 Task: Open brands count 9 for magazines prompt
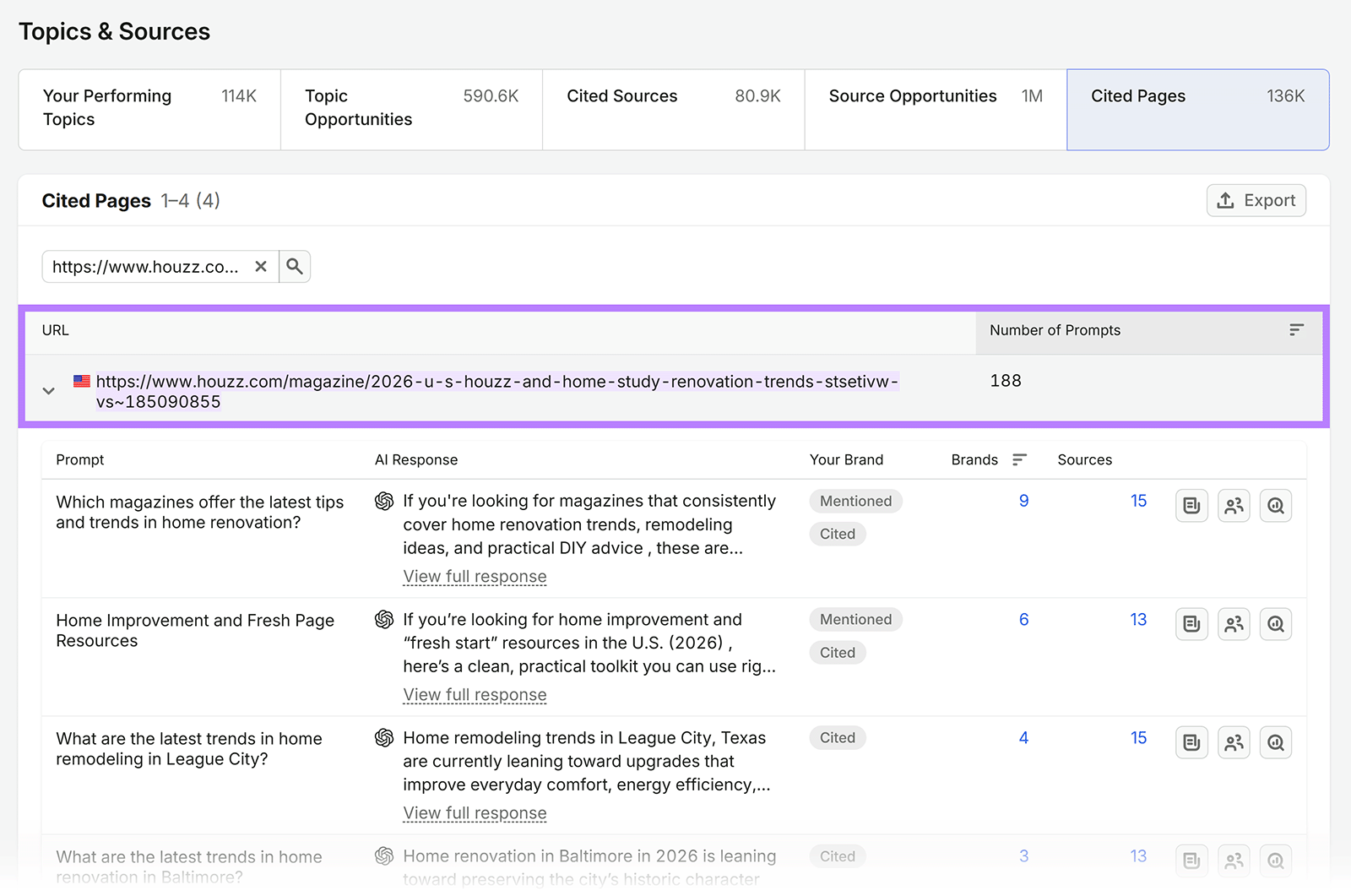[1023, 501]
